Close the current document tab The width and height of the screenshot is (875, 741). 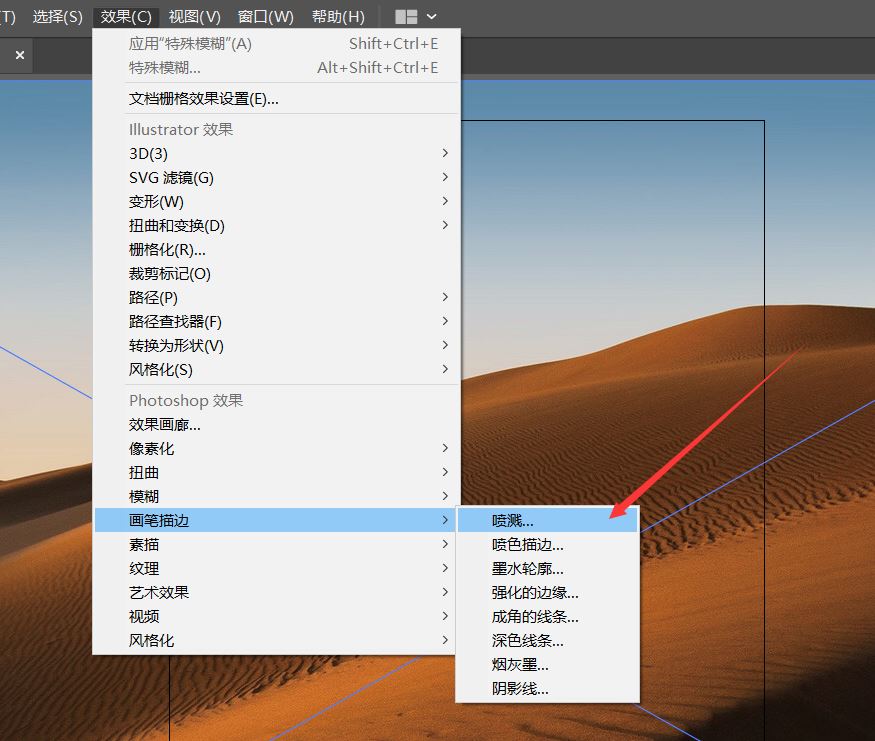(x=18, y=55)
